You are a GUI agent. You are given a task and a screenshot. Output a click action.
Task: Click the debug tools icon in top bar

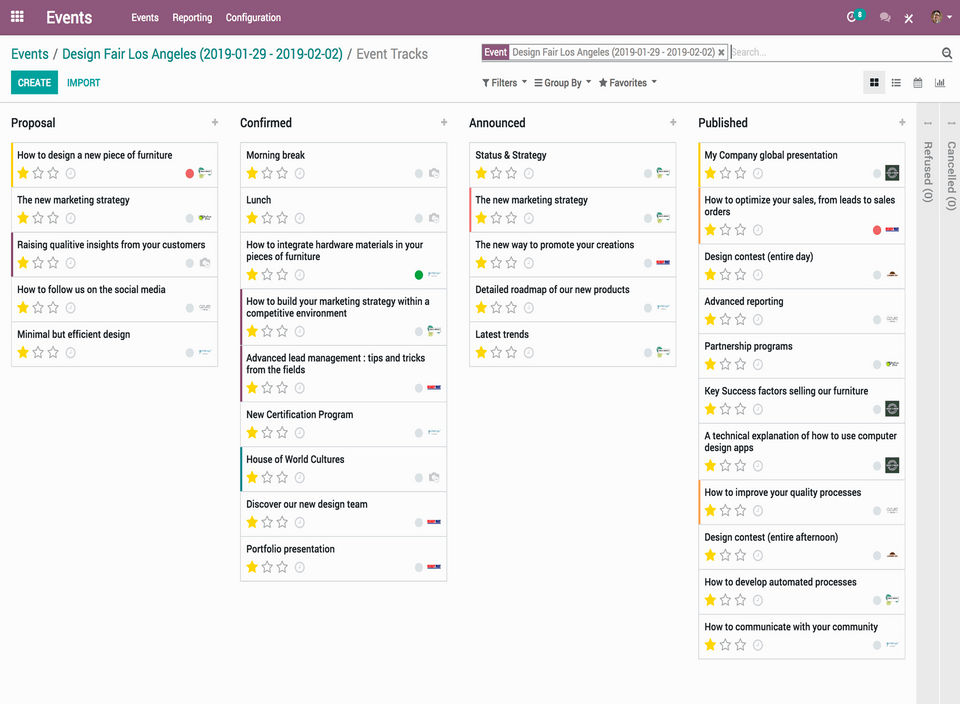909,18
